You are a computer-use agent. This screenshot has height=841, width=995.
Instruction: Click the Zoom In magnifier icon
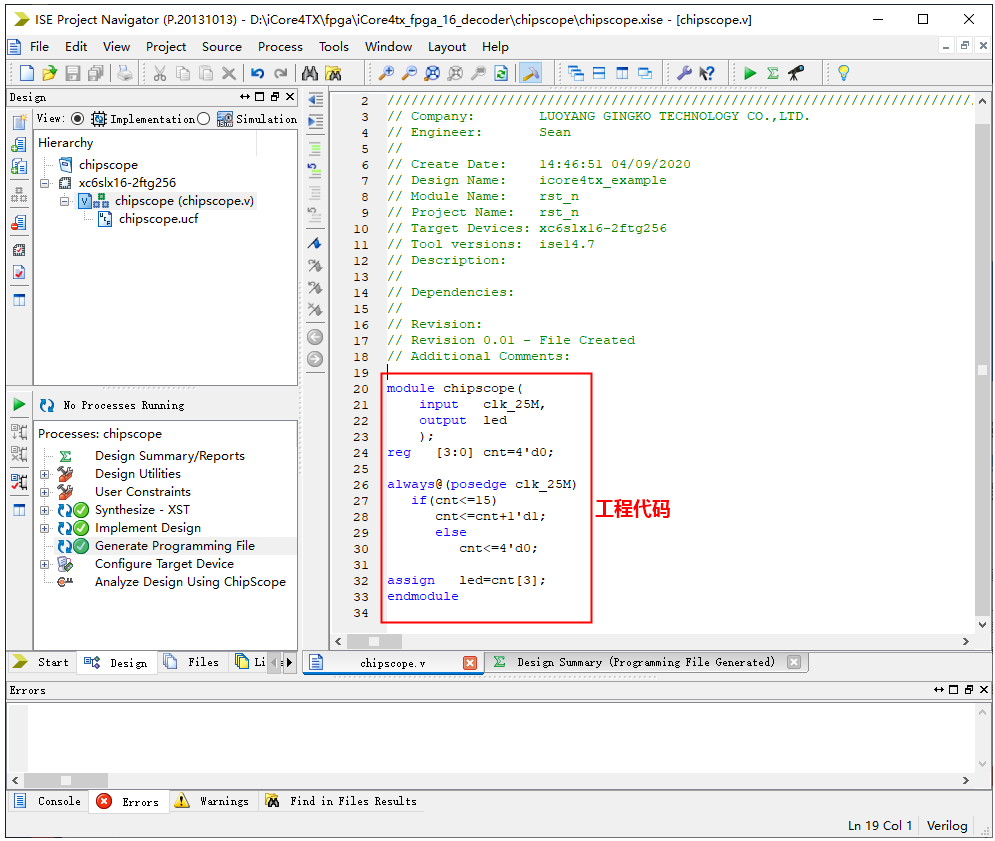tap(386, 73)
